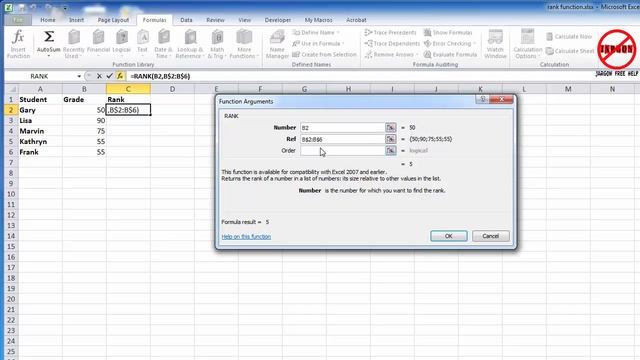Open Math & Trig functions
This screenshot has width=640, height=360.
(x=217, y=44)
